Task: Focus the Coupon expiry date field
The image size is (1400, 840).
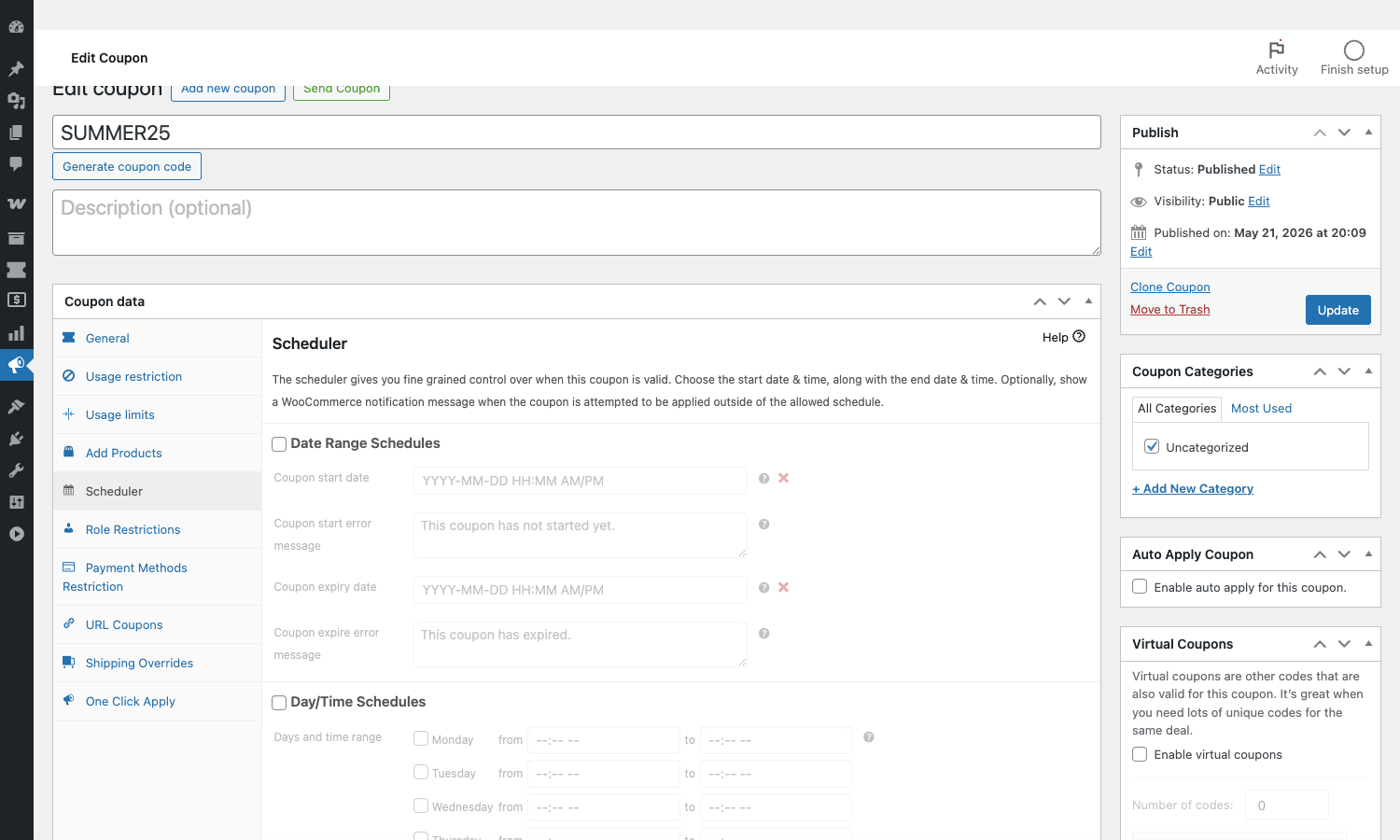Action: point(580,590)
